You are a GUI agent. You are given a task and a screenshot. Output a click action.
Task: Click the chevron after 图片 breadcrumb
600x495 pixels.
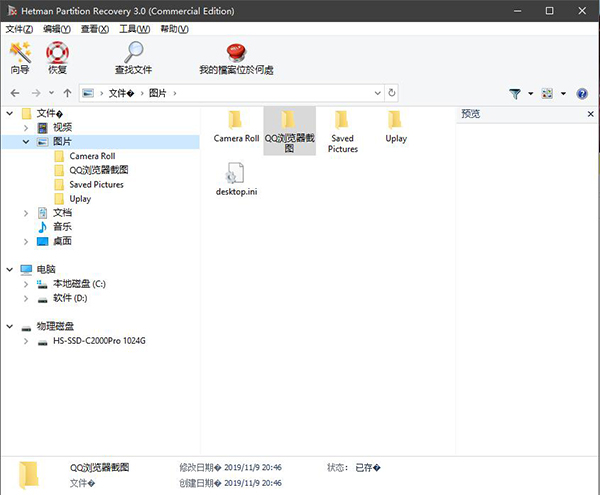(175, 93)
